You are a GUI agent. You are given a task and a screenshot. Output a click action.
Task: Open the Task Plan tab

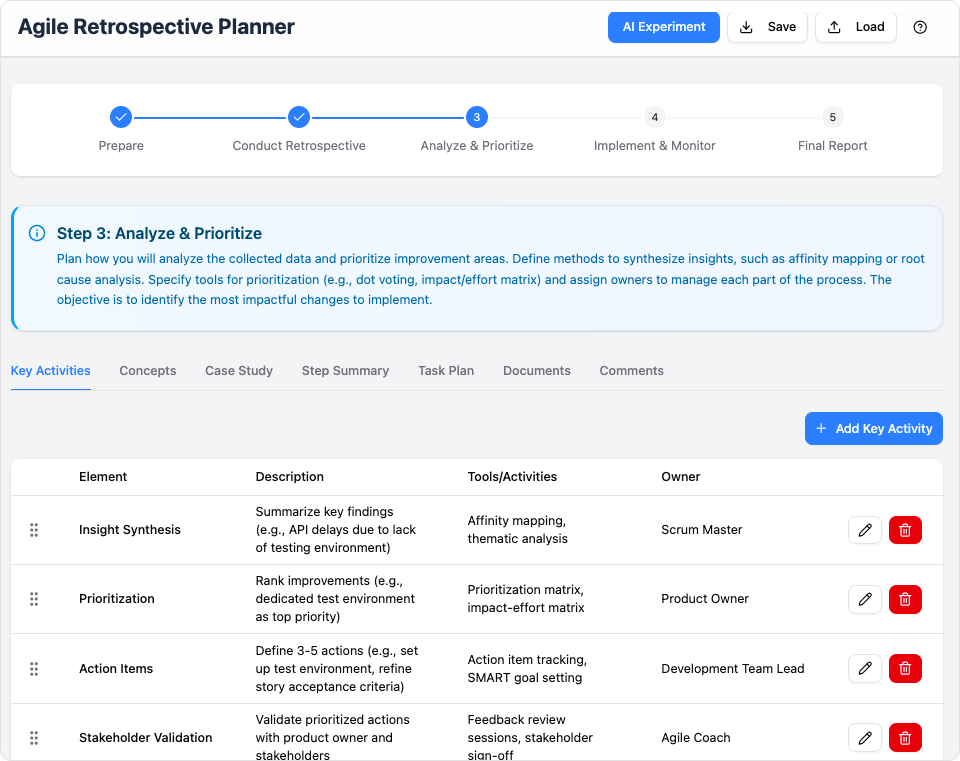(x=446, y=371)
